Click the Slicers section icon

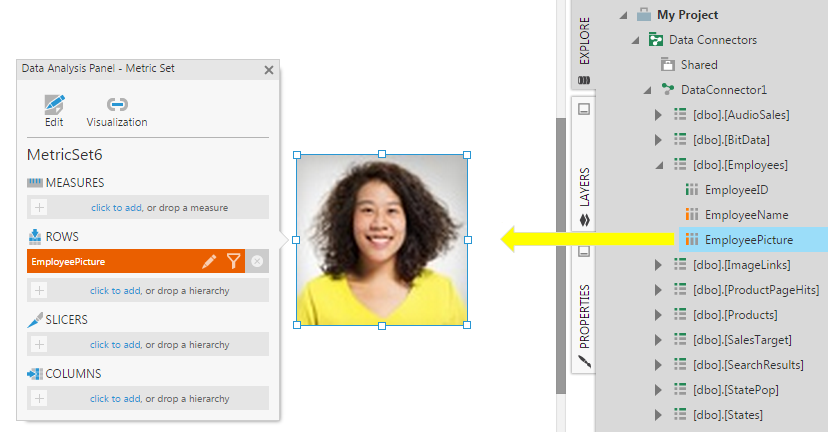click(35, 320)
